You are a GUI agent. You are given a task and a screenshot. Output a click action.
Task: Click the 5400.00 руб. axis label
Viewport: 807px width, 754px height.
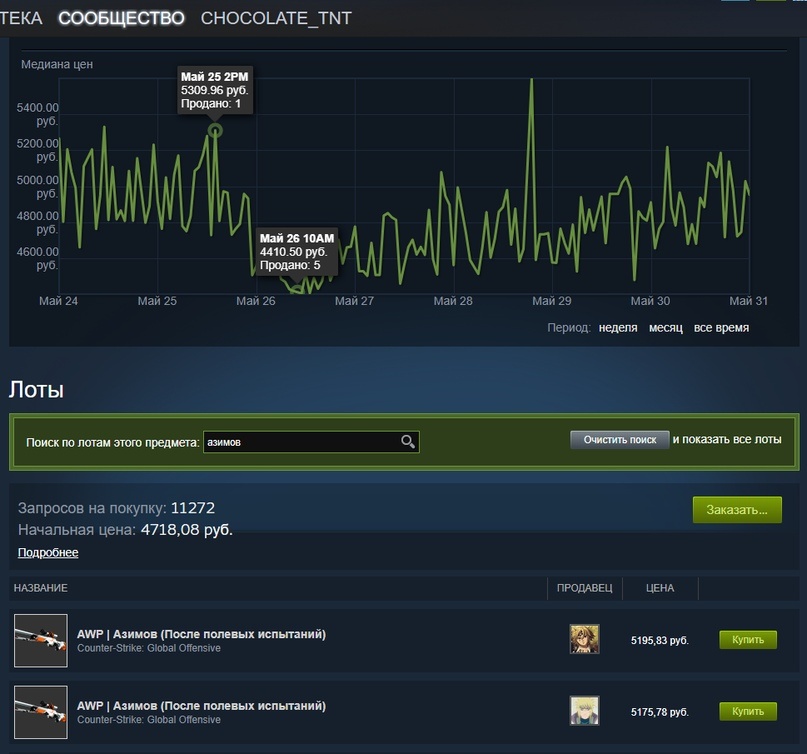pyautogui.click(x=38, y=114)
